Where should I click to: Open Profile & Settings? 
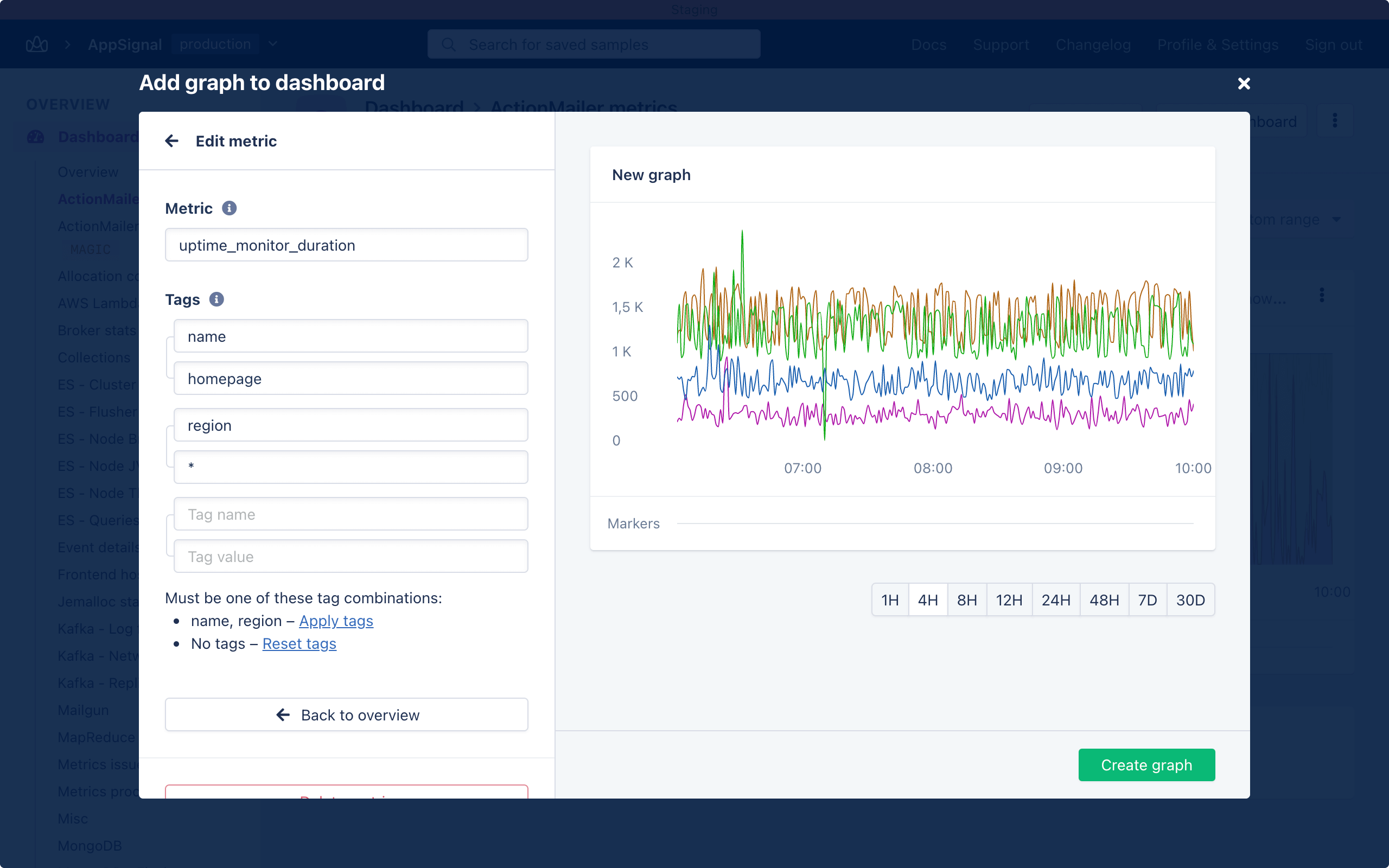(x=1218, y=44)
